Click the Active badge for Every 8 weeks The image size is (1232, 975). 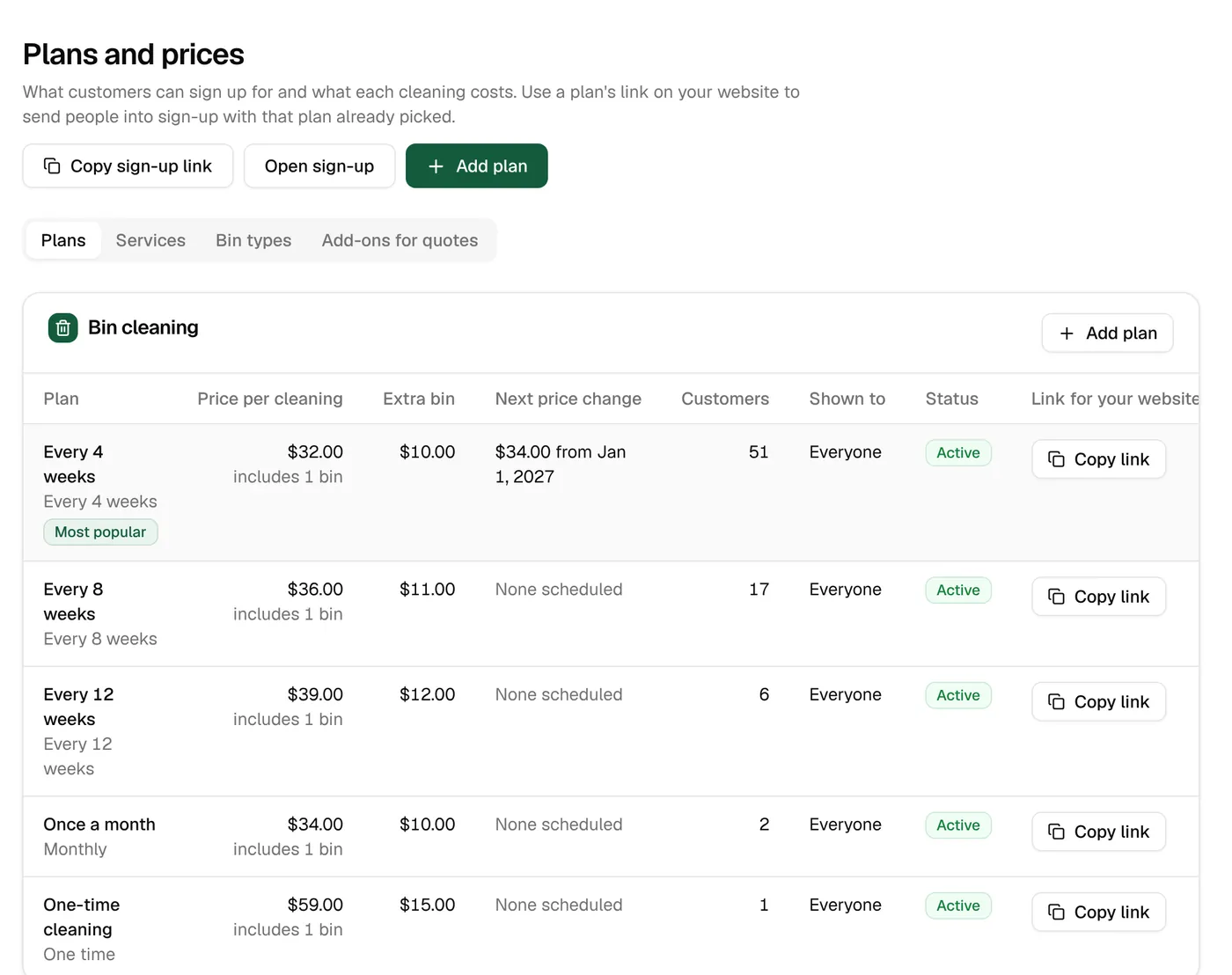pyautogui.click(x=958, y=590)
